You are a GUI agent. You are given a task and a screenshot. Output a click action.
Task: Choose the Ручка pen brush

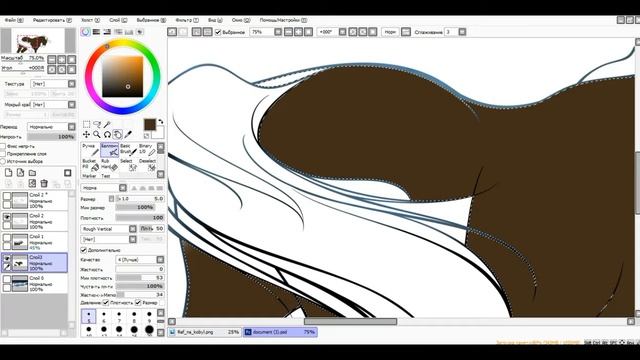[x=90, y=149]
